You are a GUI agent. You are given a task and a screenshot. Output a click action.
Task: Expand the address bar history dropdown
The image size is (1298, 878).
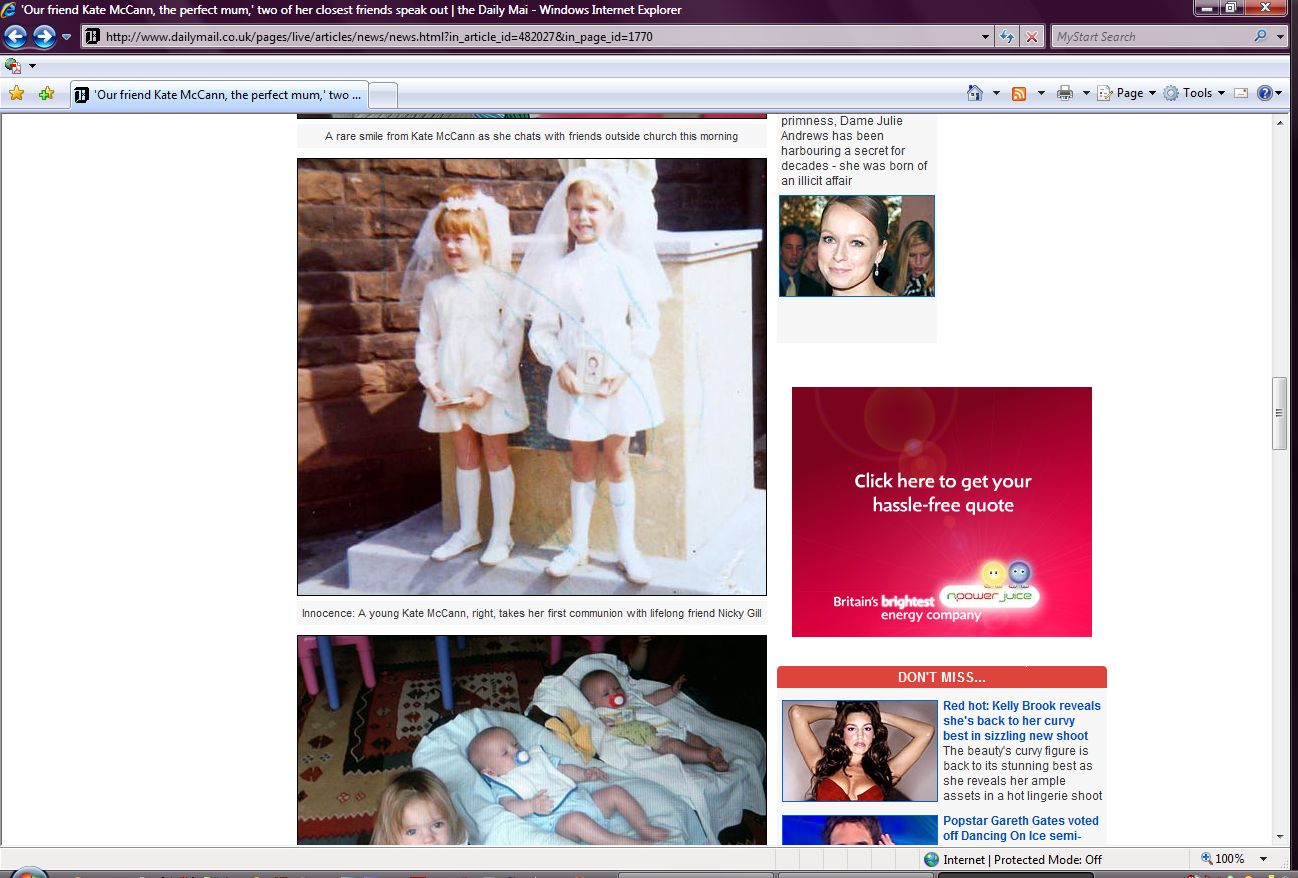pos(986,37)
